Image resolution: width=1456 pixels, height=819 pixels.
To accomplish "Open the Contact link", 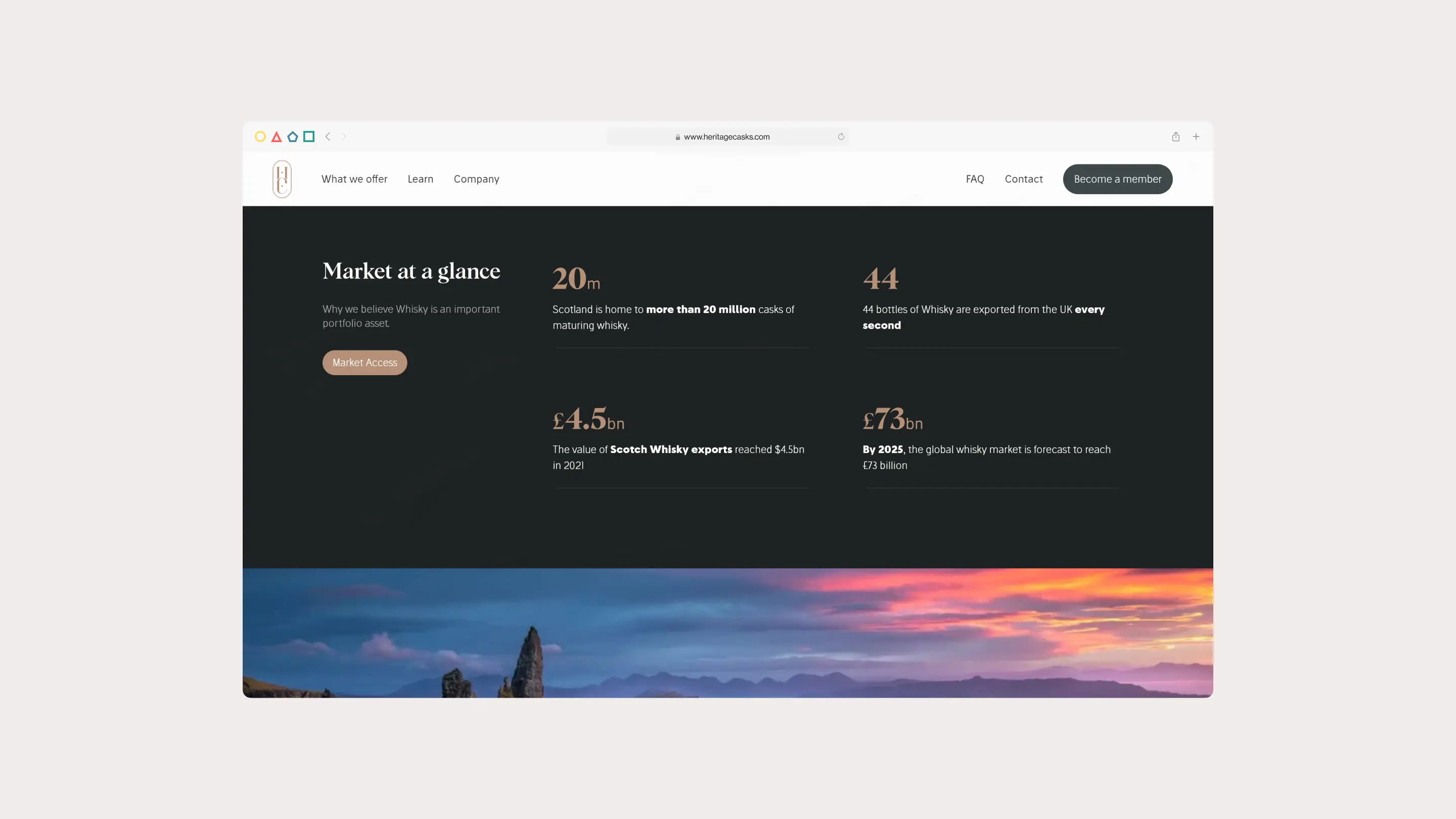I will pyautogui.click(x=1024, y=179).
